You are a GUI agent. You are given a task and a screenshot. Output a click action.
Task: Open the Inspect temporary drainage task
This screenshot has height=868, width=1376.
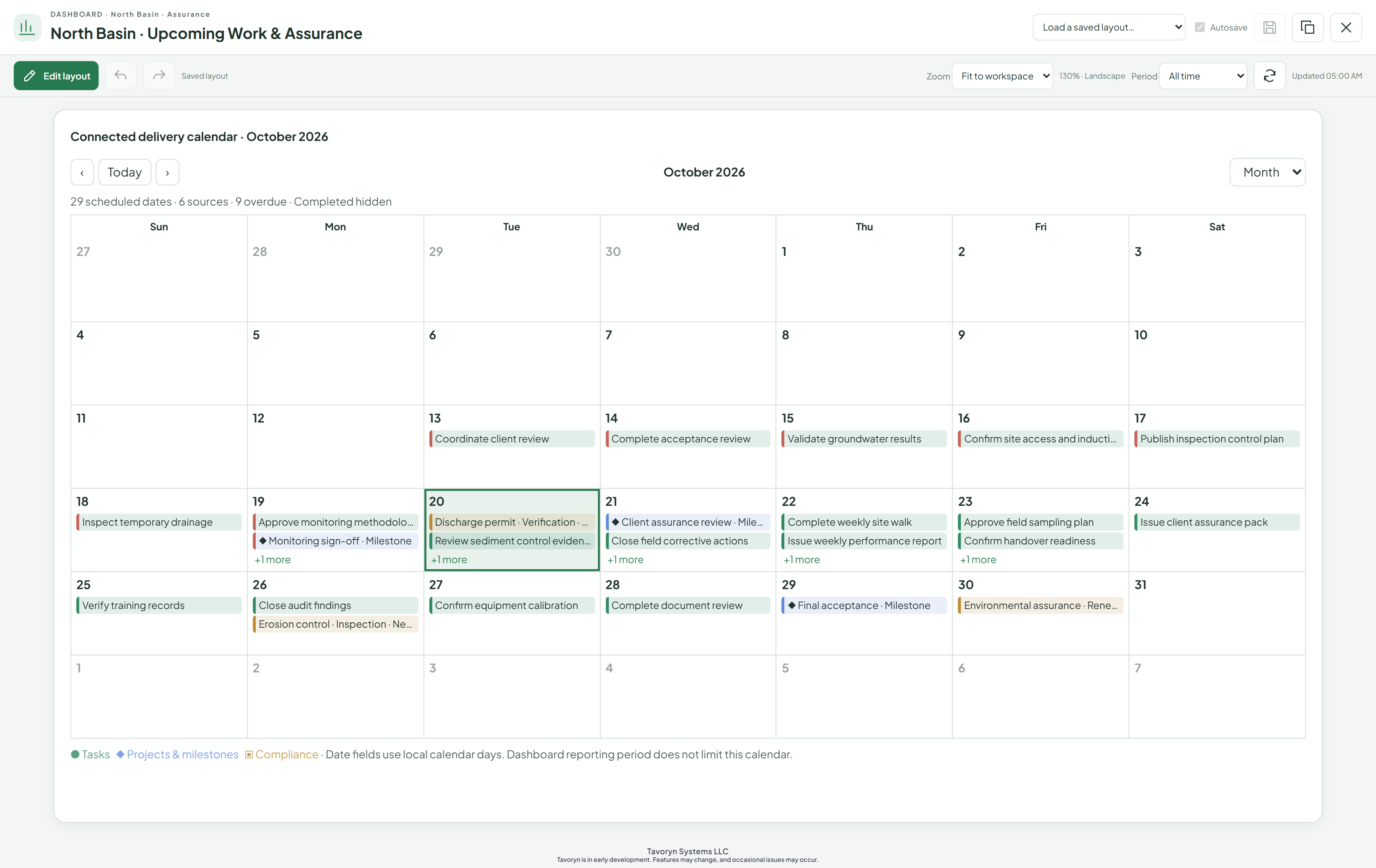(x=159, y=522)
